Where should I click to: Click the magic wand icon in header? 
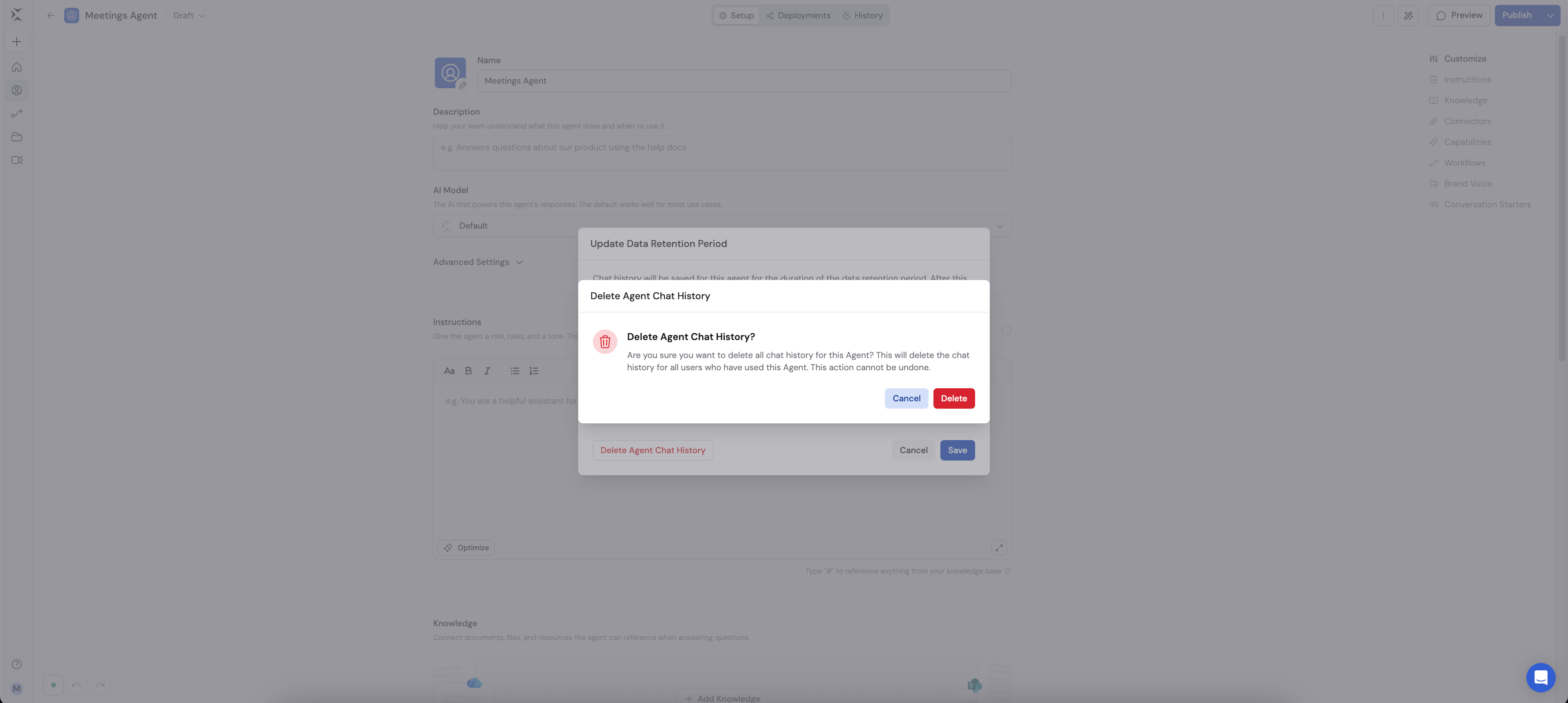click(x=1408, y=15)
